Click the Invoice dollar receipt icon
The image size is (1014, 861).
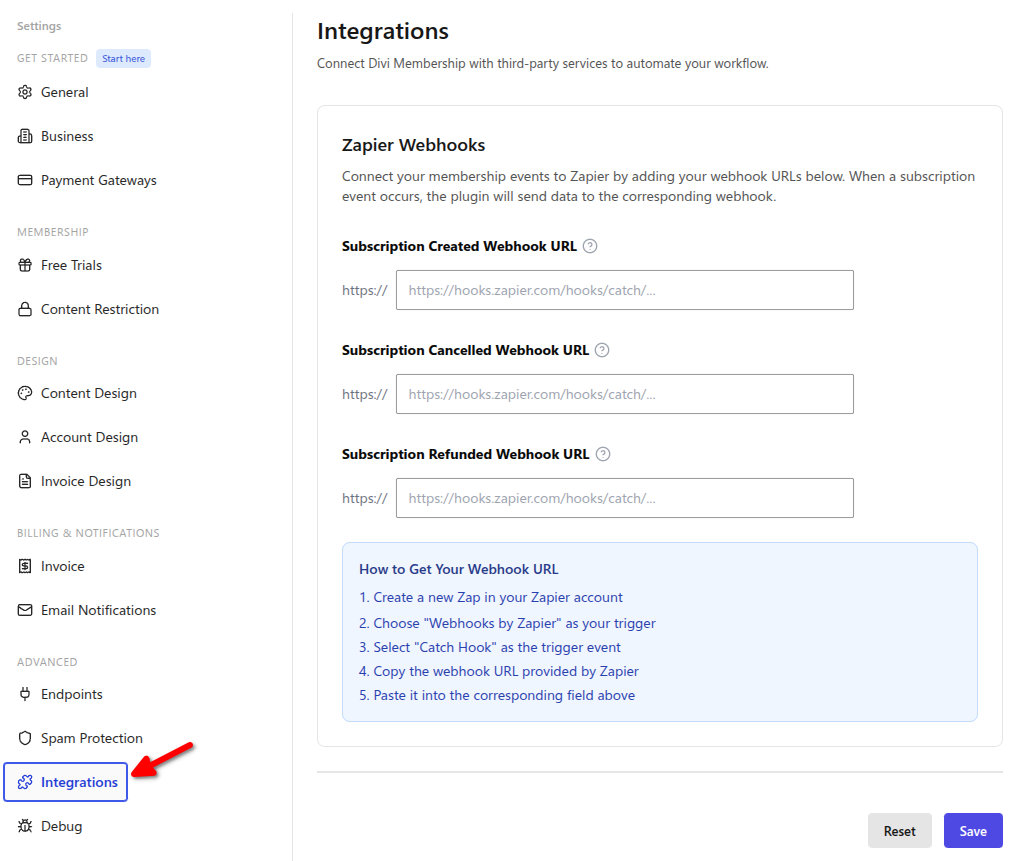25,566
